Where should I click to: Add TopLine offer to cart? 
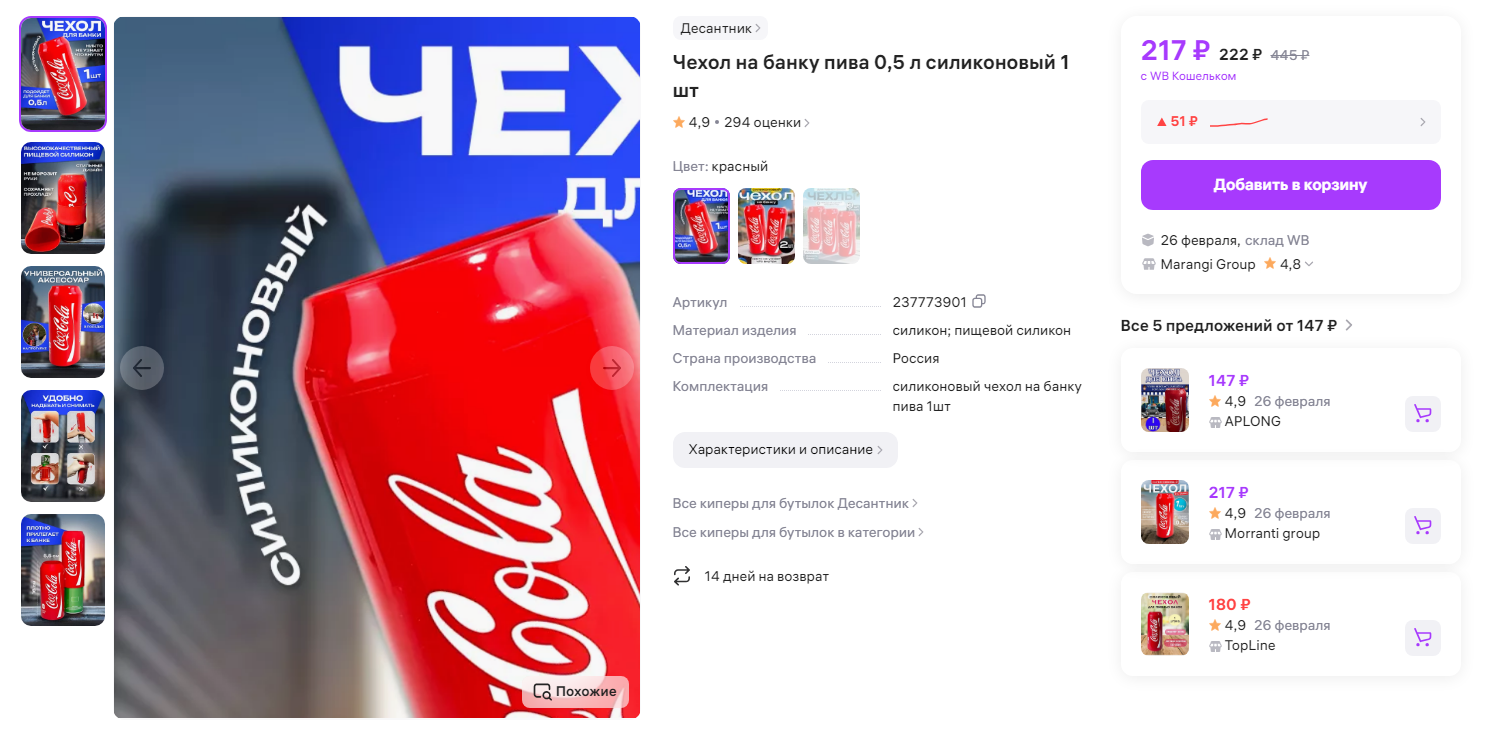tap(1422, 638)
